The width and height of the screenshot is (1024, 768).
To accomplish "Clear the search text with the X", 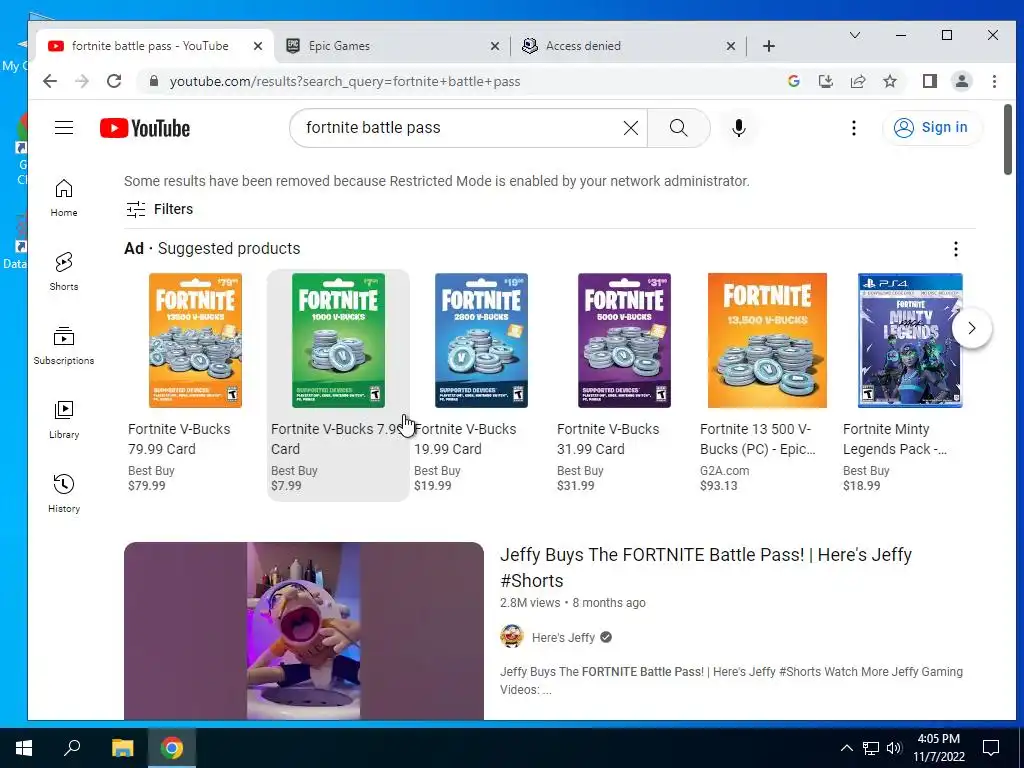I will [631, 128].
